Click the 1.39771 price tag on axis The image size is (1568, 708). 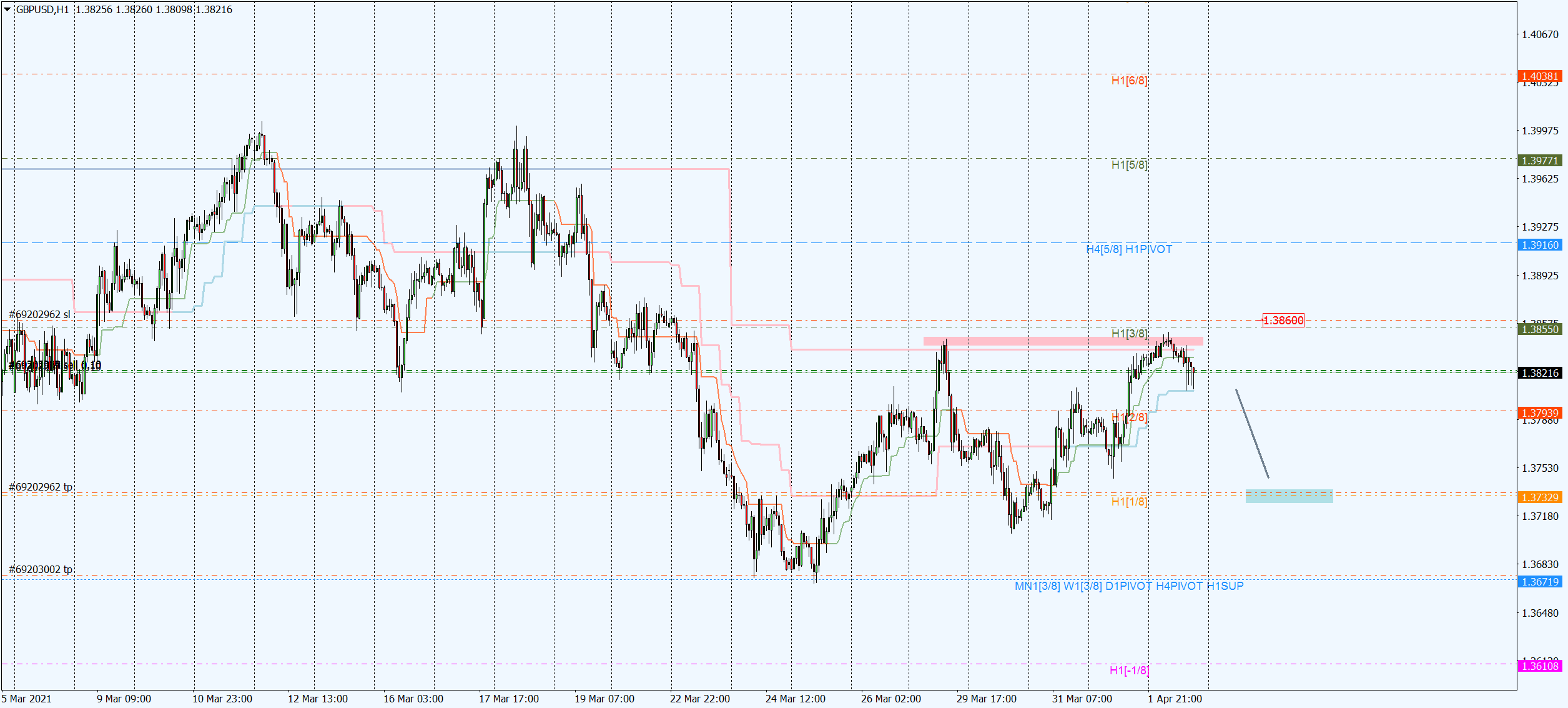pos(1540,161)
